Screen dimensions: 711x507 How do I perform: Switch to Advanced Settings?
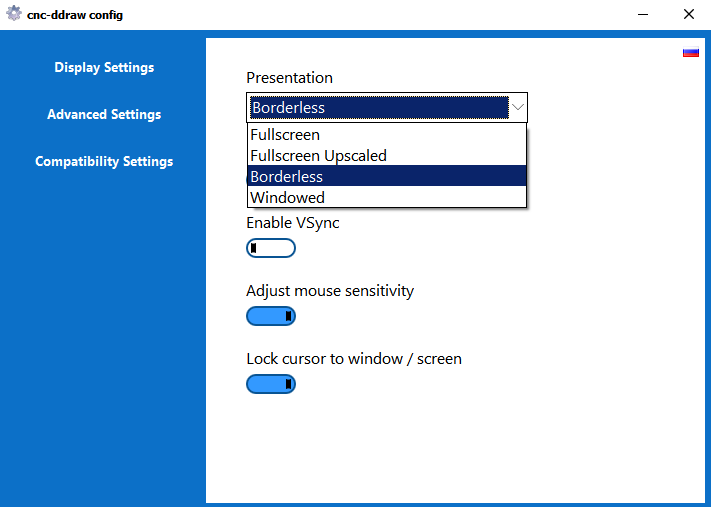coord(104,114)
